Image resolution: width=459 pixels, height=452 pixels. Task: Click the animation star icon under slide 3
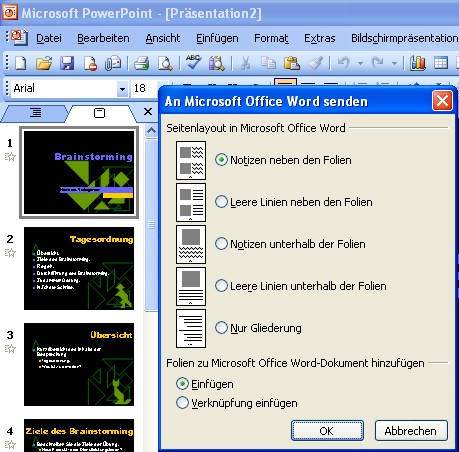pos(10,349)
